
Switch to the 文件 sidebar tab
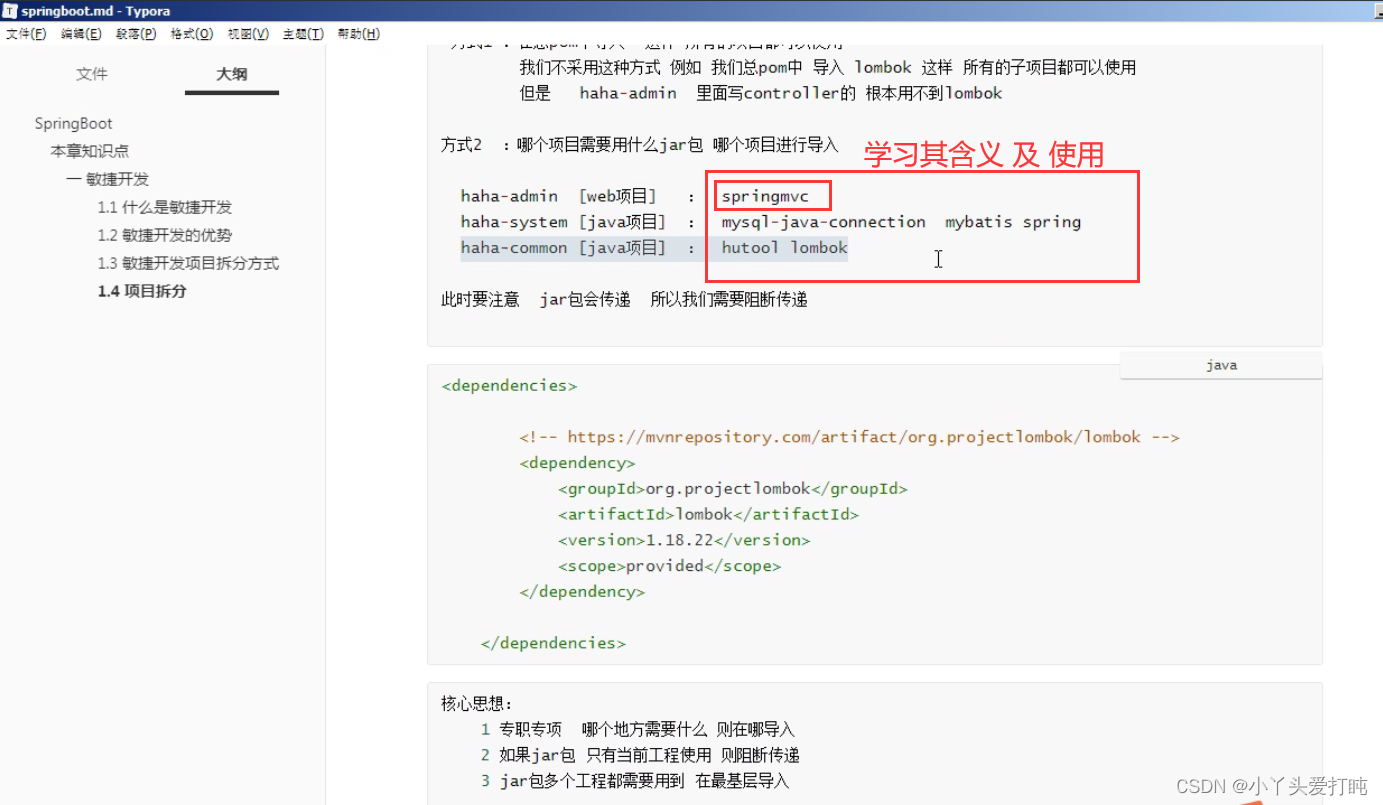click(92, 74)
